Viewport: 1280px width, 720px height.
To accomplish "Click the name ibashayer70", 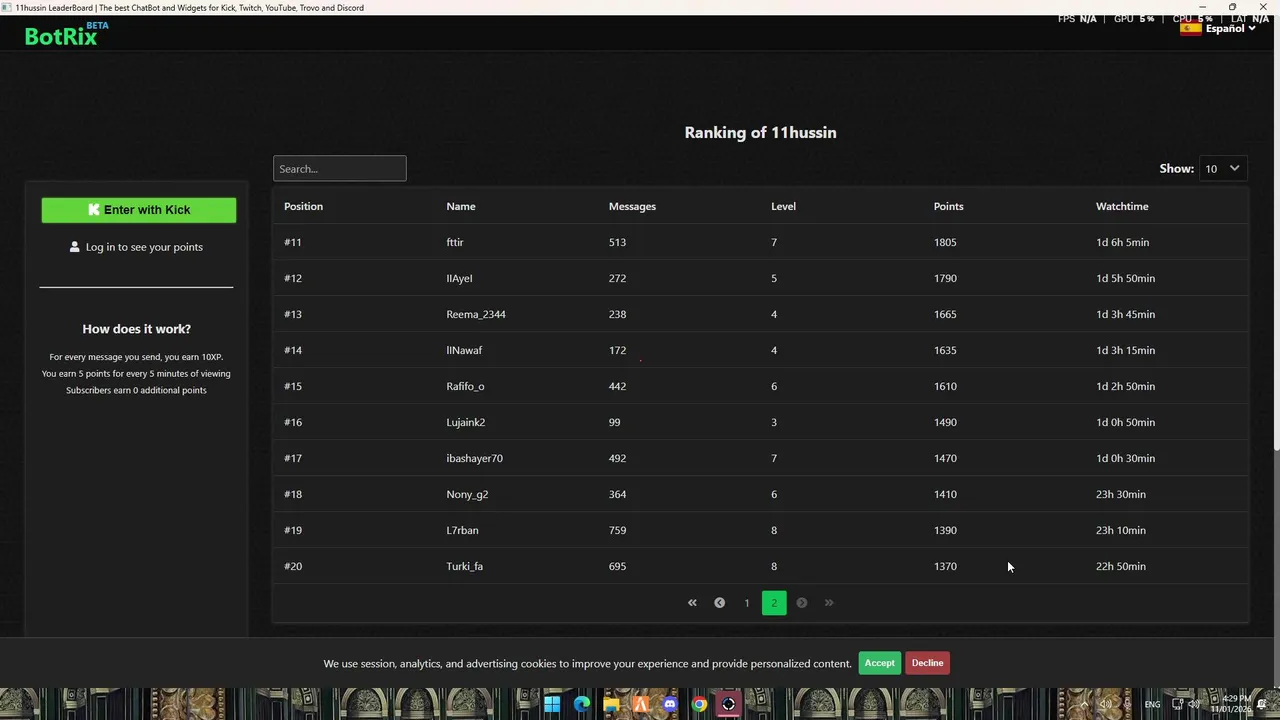I will tap(475, 458).
